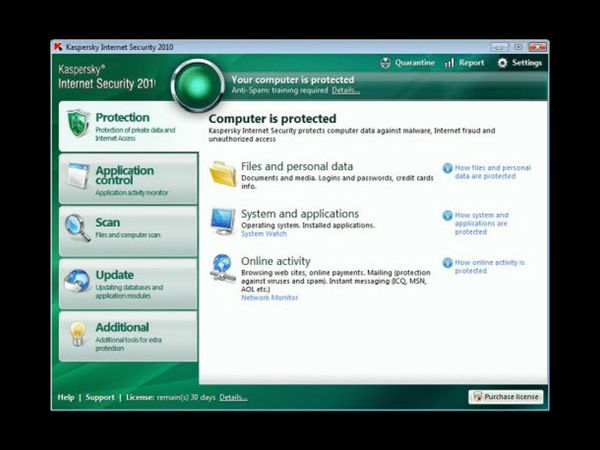Click the Purchase license button
Image resolution: width=600 pixels, height=450 pixels.
point(506,397)
